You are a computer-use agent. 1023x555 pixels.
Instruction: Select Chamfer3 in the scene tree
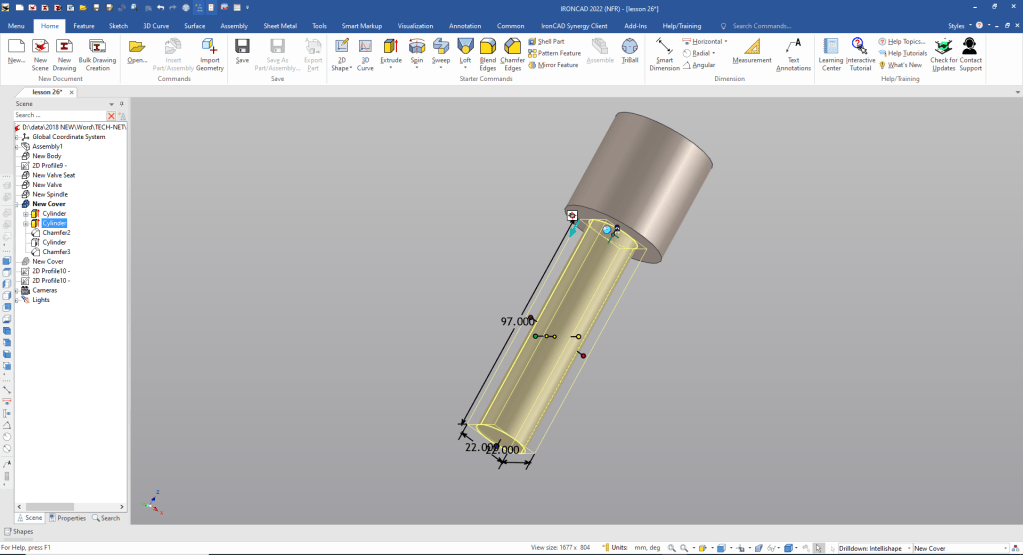(x=56, y=252)
